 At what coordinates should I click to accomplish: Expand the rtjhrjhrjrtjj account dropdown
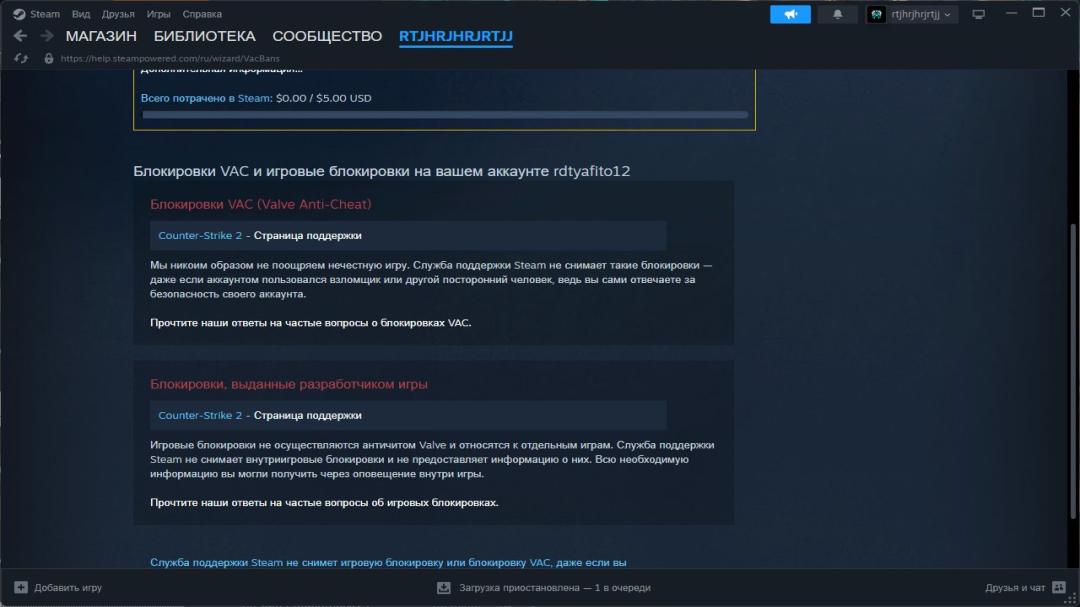click(x=921, y=14)
